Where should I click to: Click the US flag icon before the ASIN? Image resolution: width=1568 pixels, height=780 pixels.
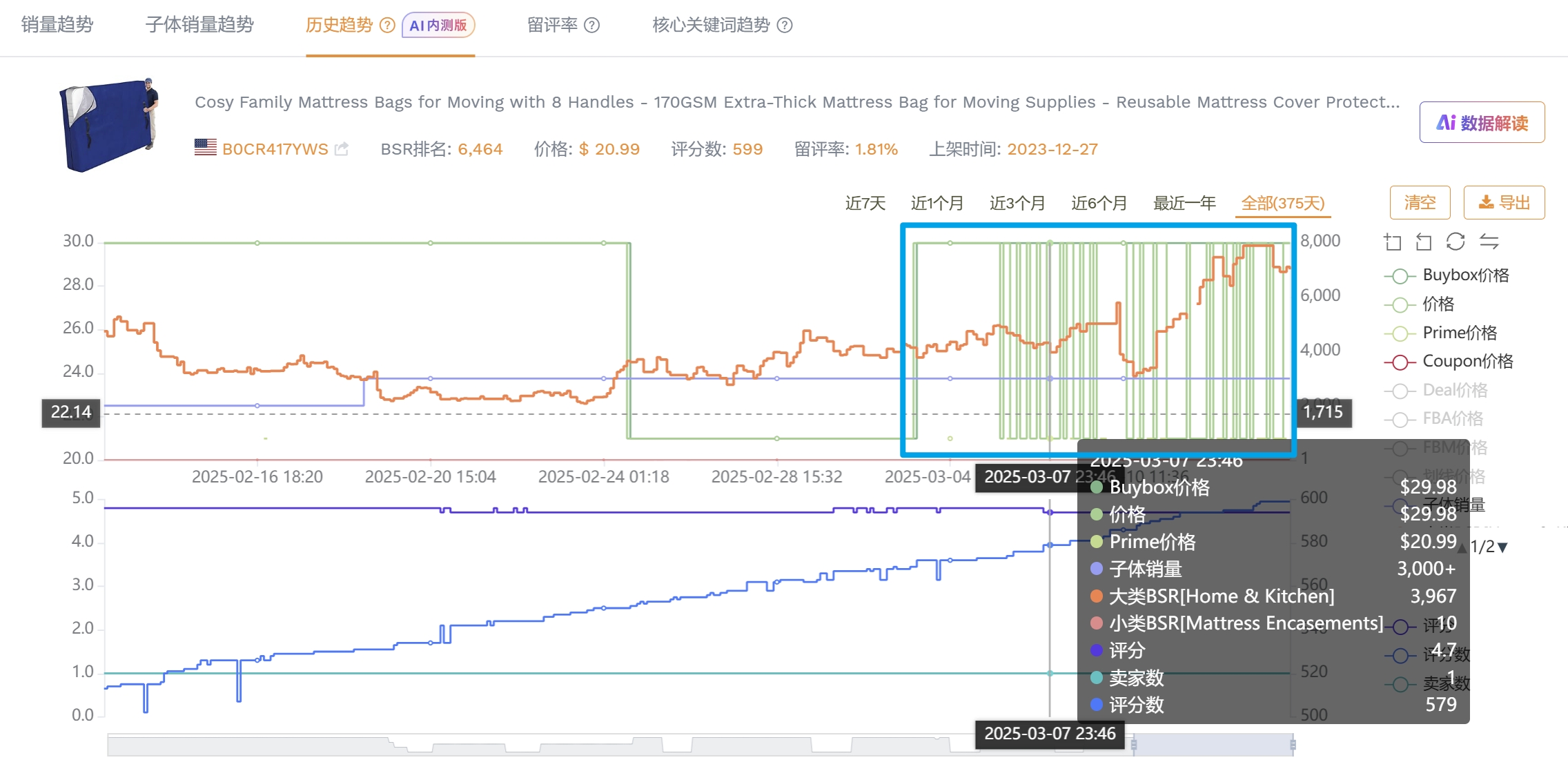tap(206, 148)
